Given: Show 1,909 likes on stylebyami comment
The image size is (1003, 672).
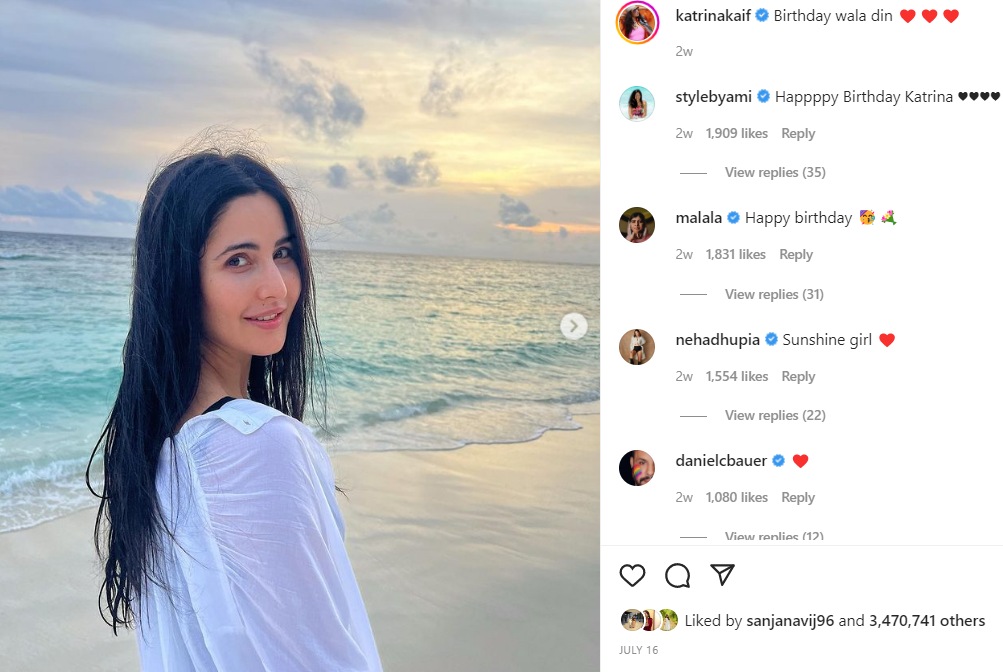Looking at the screenshot, I should pyautogui.click(x=736, y=134).
